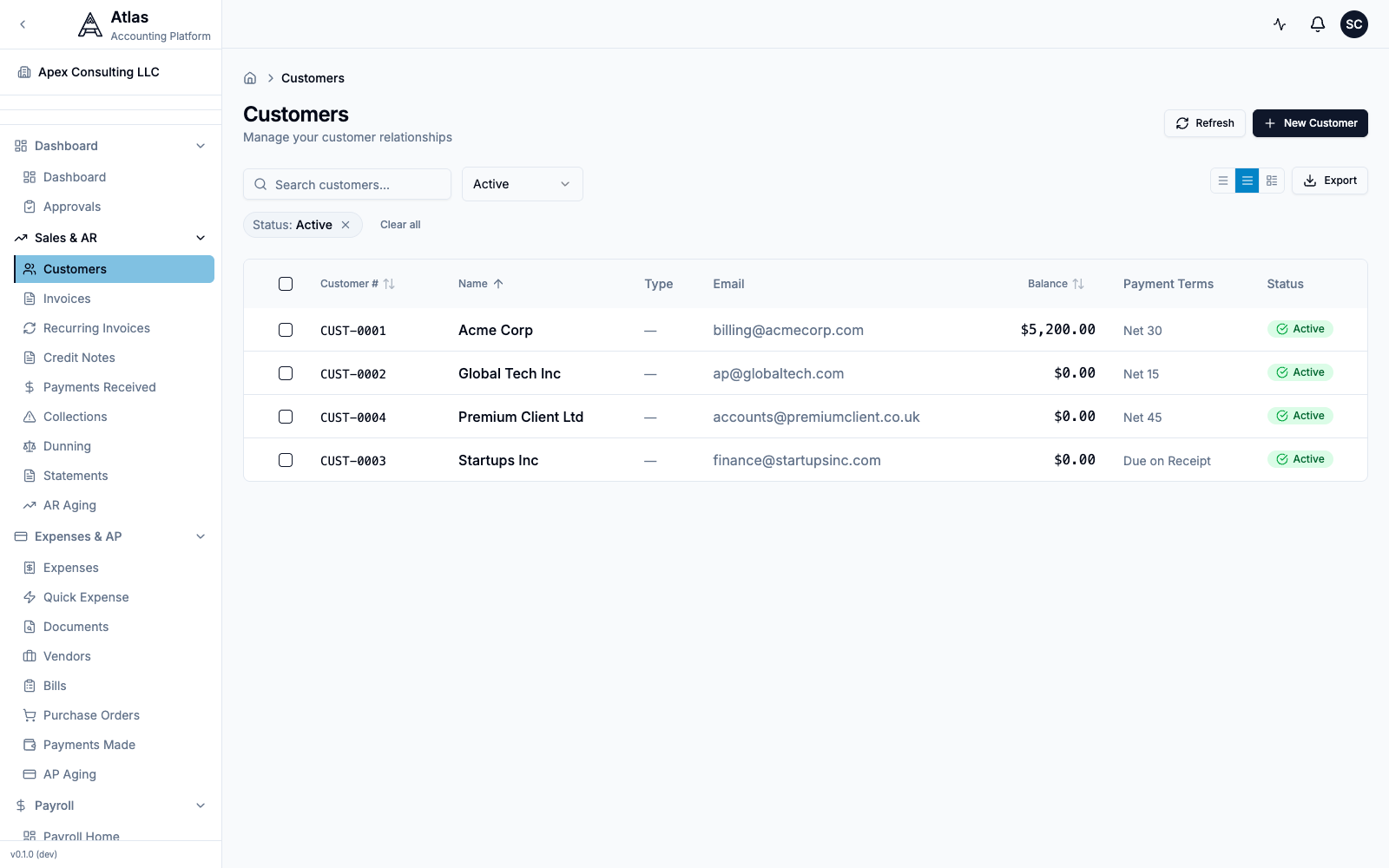Select the default row density view icon
This screenshot has width=1389, height=868.
pos(1247,181)
